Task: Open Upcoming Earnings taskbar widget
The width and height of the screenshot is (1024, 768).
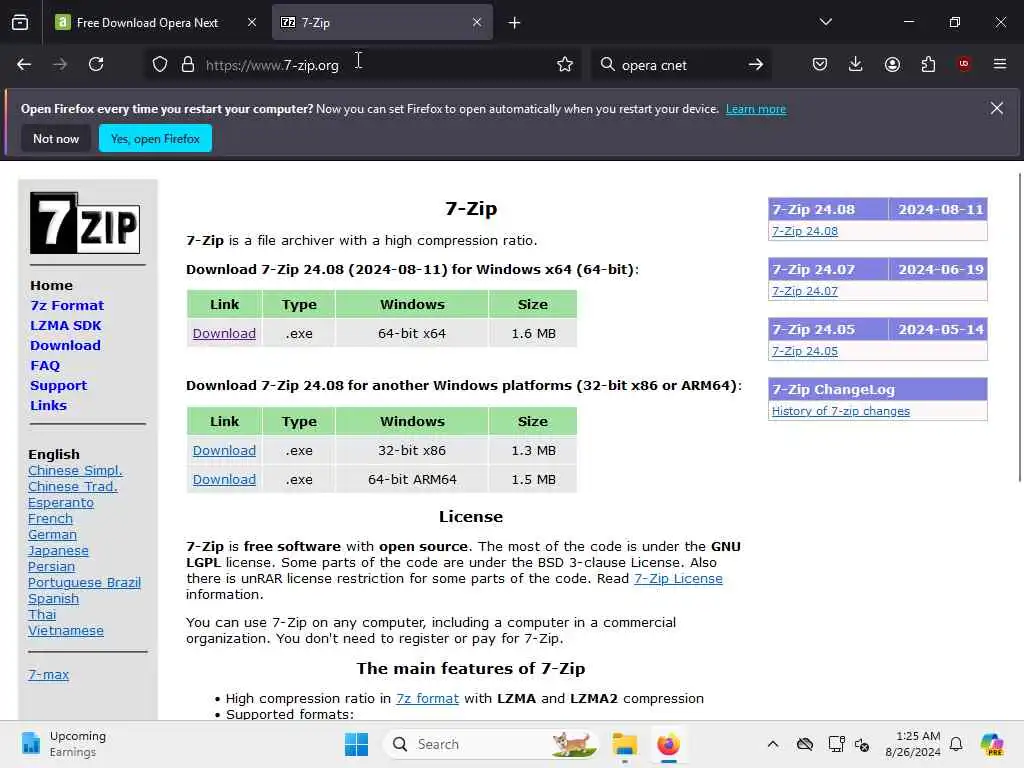Action: [x=63, y=744]
